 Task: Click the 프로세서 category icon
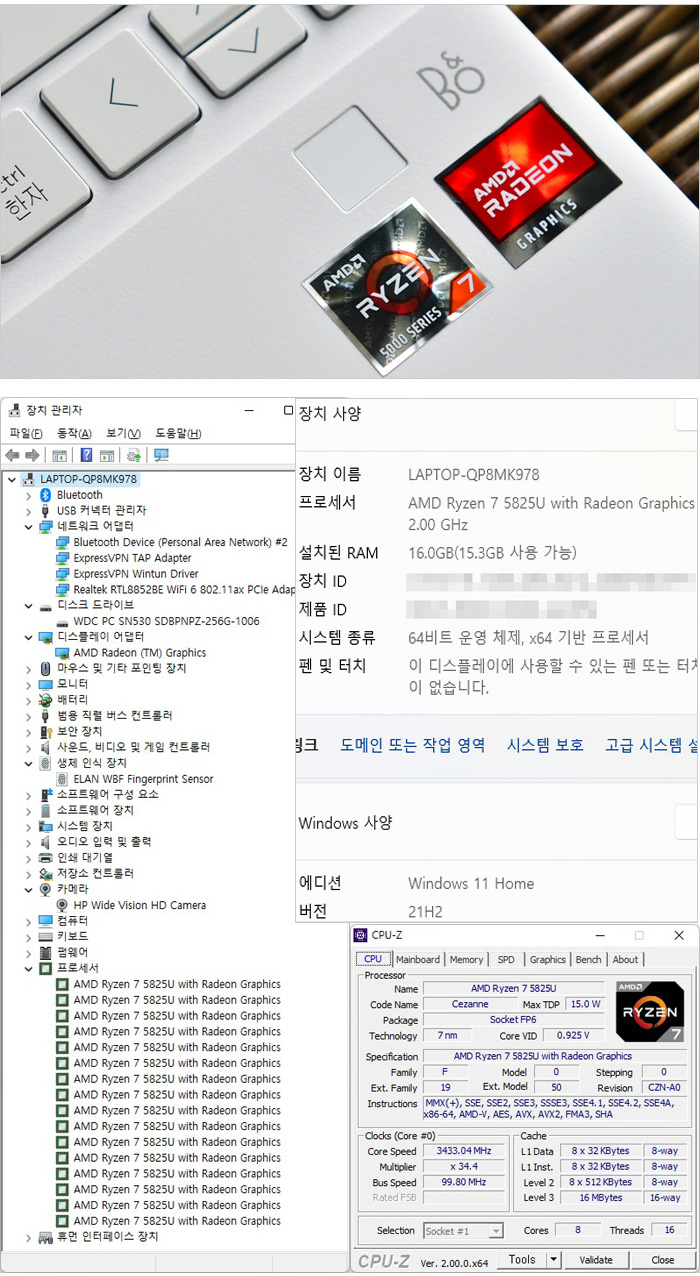pos(45,968)
